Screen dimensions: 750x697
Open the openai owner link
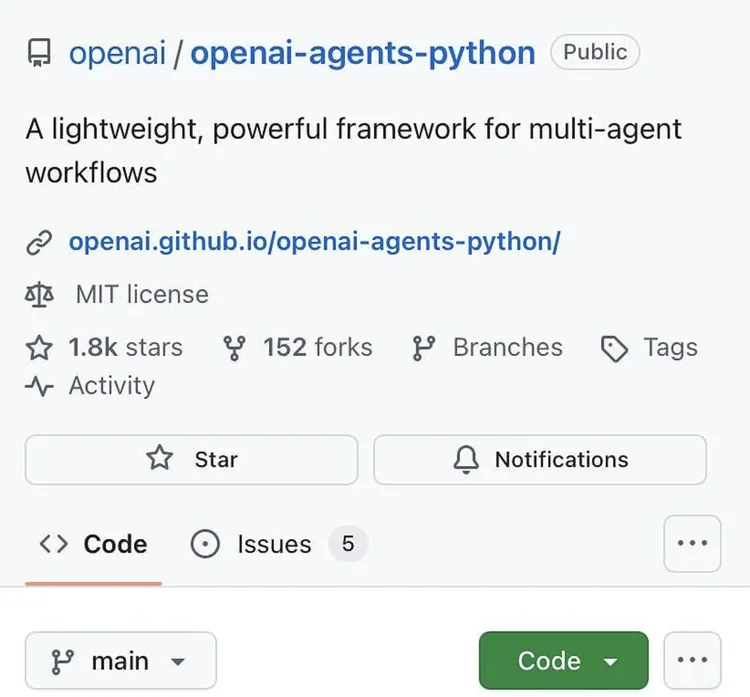pos(117,53)
